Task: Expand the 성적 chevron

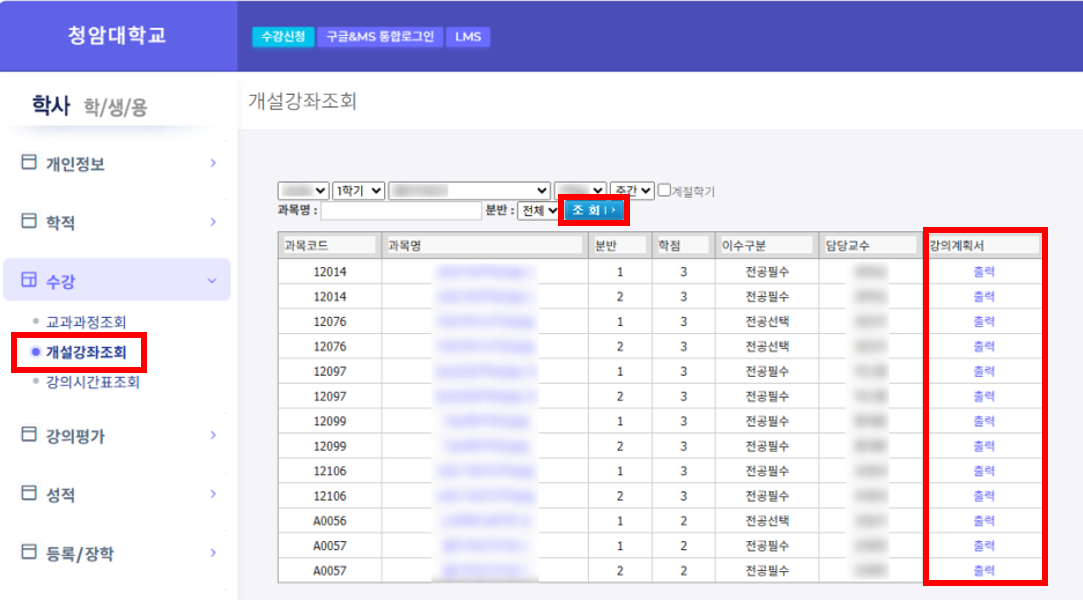Action: (213, 494)
